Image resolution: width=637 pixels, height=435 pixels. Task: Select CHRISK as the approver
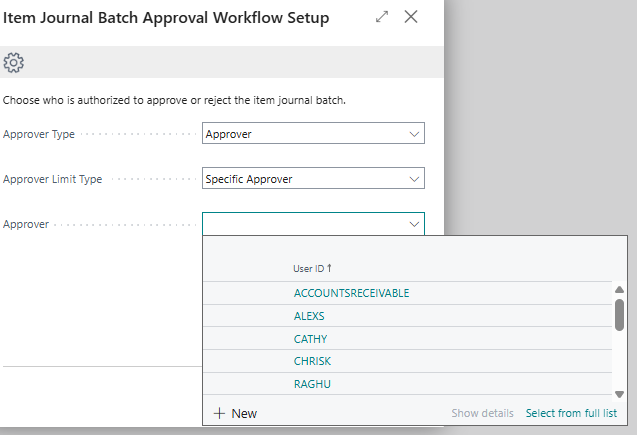[312, 361]
